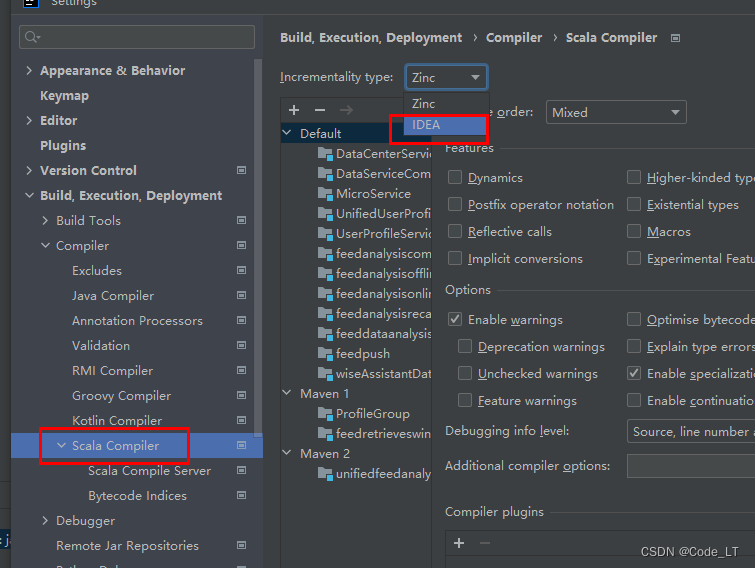Image resolution: width=755 pixels, height=568 pixels.
Task: Collapse Build, Execution, Deployment section
Action: coord(29,196)
